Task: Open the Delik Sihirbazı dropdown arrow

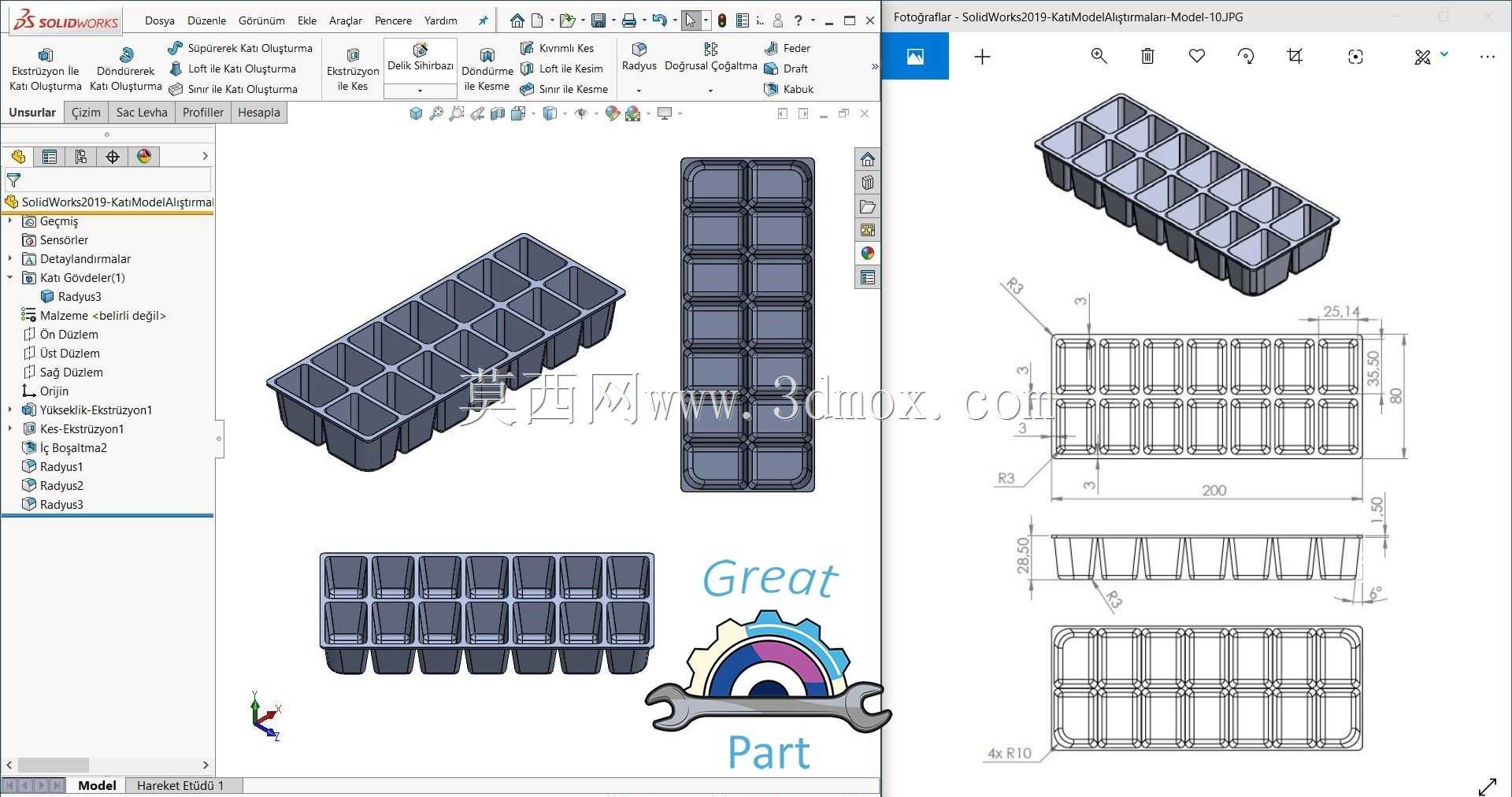Action: [421, 91]
